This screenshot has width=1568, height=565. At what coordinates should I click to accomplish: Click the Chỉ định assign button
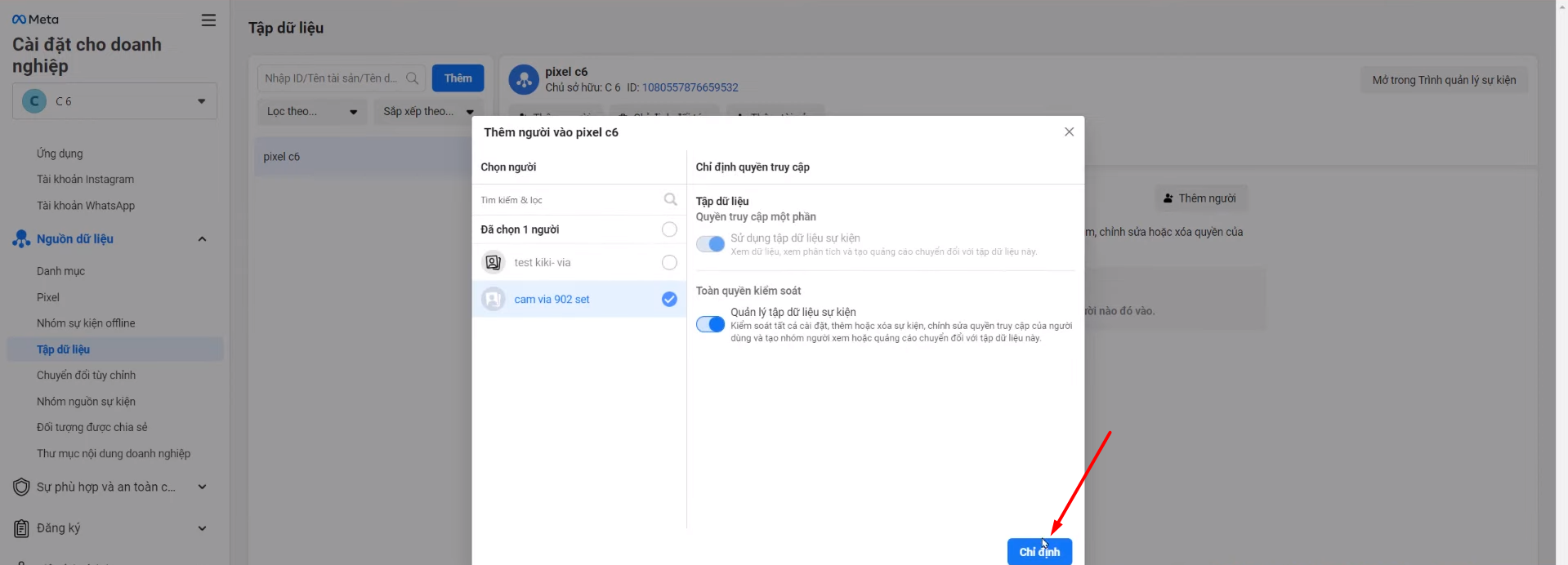[x=1039, y=552]
